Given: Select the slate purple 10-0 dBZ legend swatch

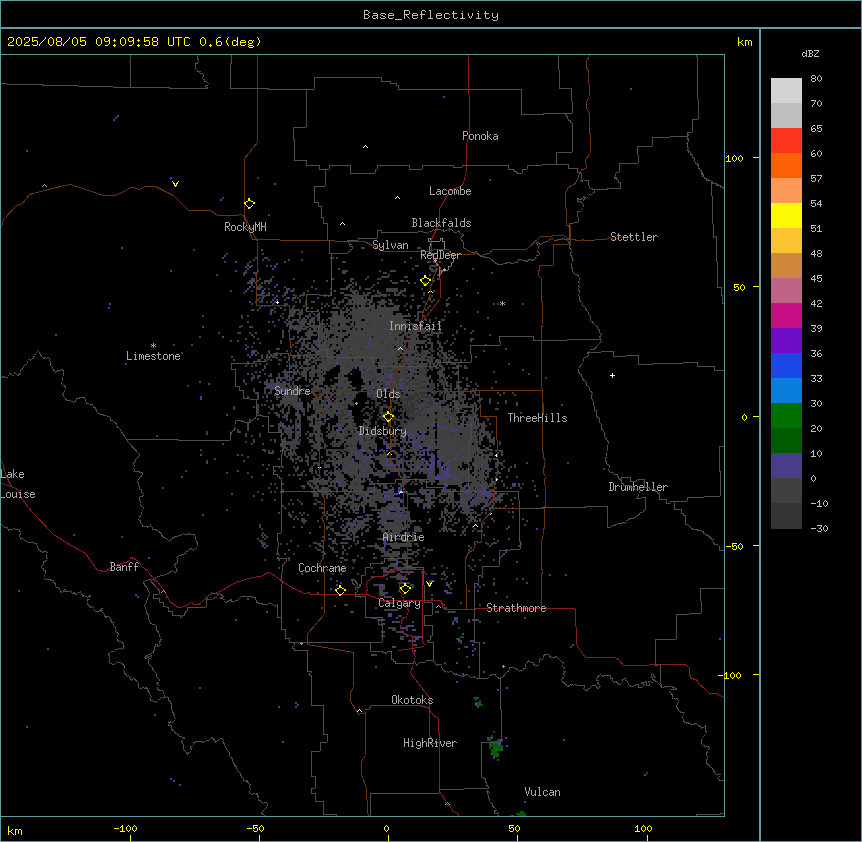Looking at the screenshot, I should tap(786, 466).
